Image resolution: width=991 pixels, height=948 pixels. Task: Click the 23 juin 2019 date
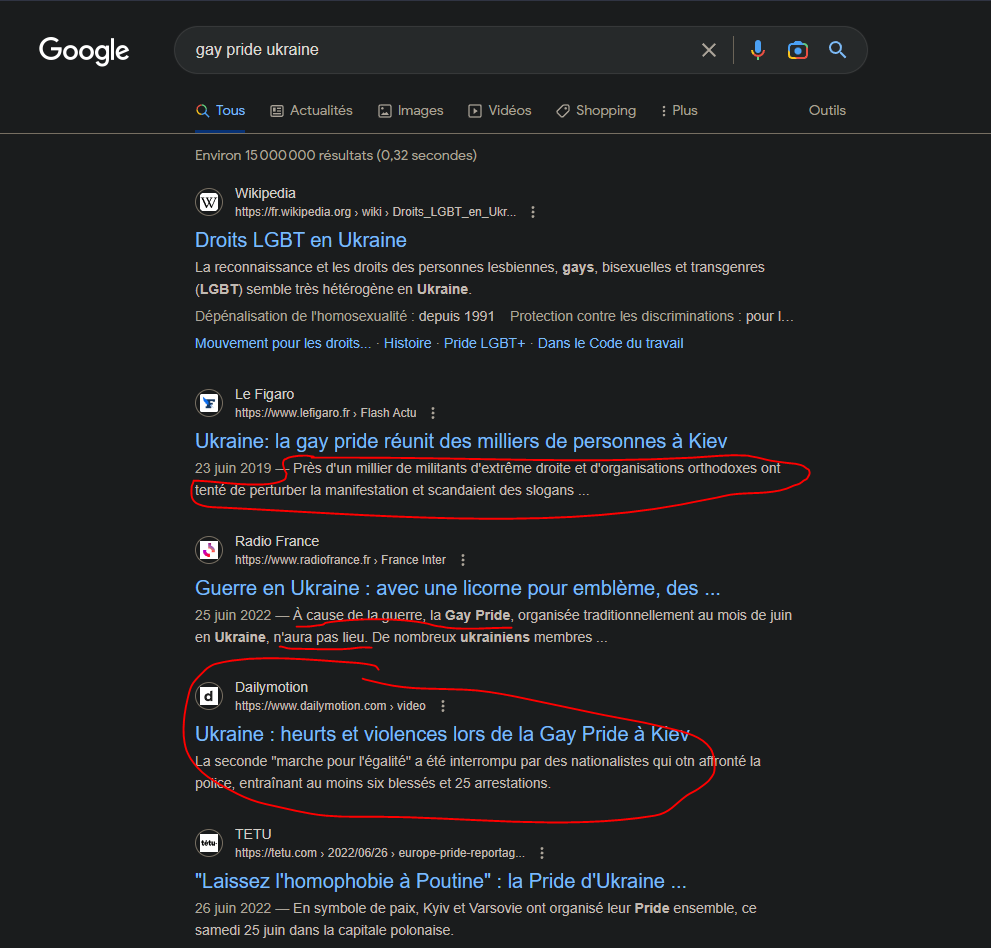click(x=233, y=468)
